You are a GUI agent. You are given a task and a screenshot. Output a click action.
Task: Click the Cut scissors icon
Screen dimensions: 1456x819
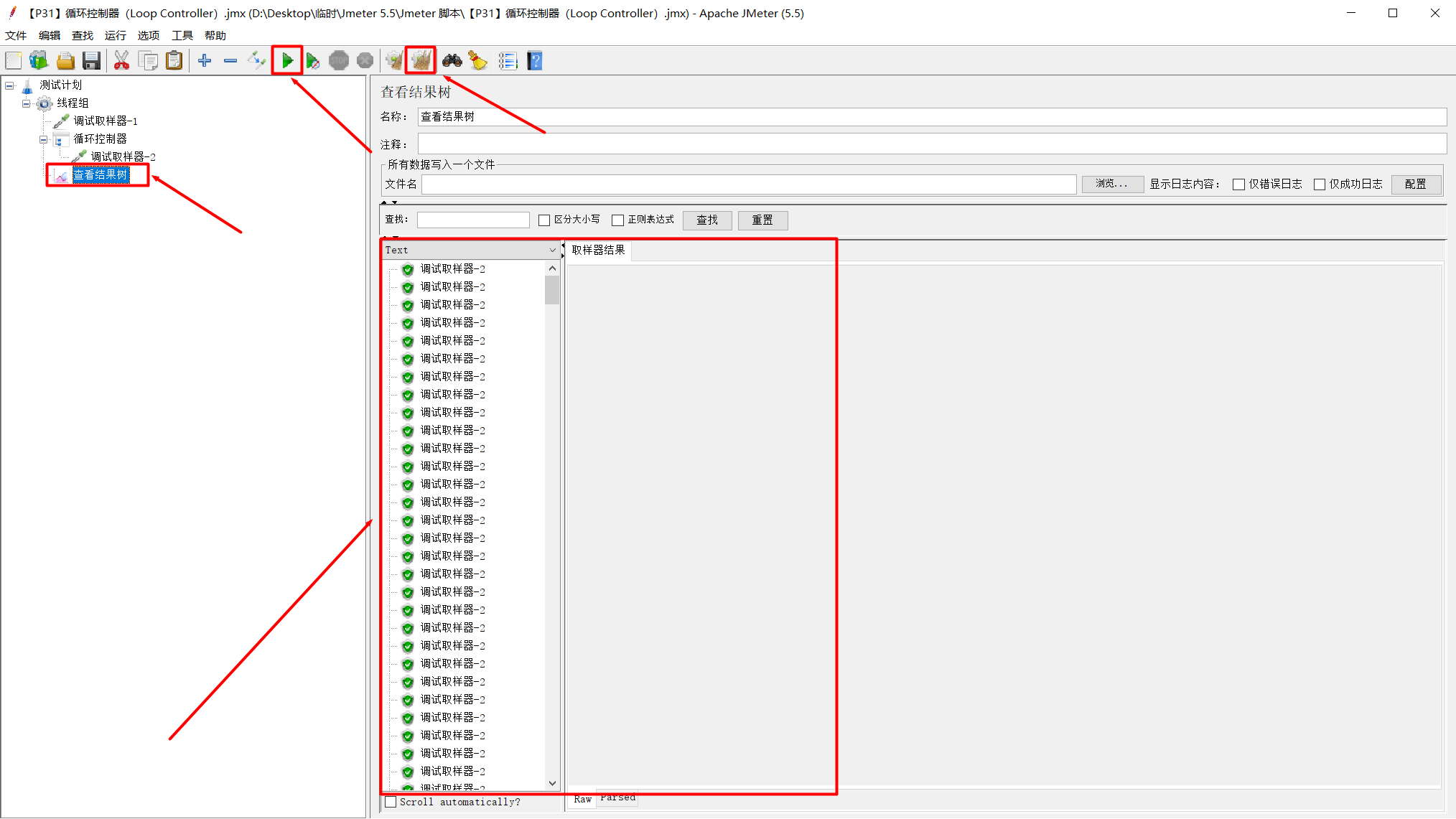[x=121, y=60]
